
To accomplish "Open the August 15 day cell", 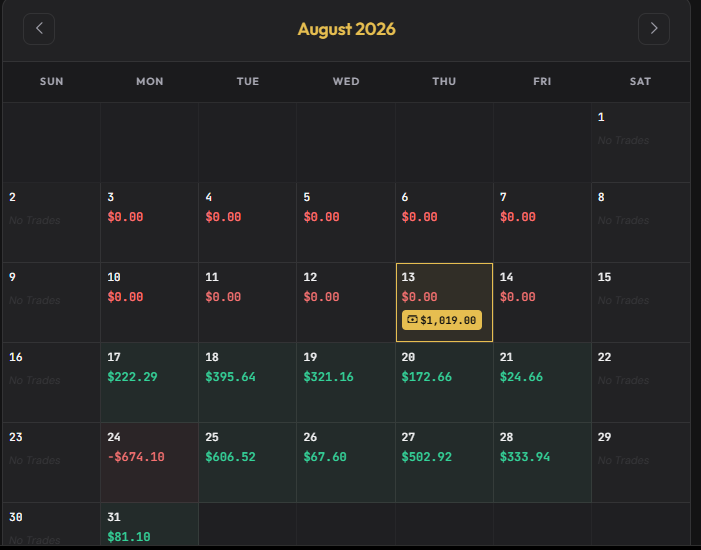I will tap(641, 303).
